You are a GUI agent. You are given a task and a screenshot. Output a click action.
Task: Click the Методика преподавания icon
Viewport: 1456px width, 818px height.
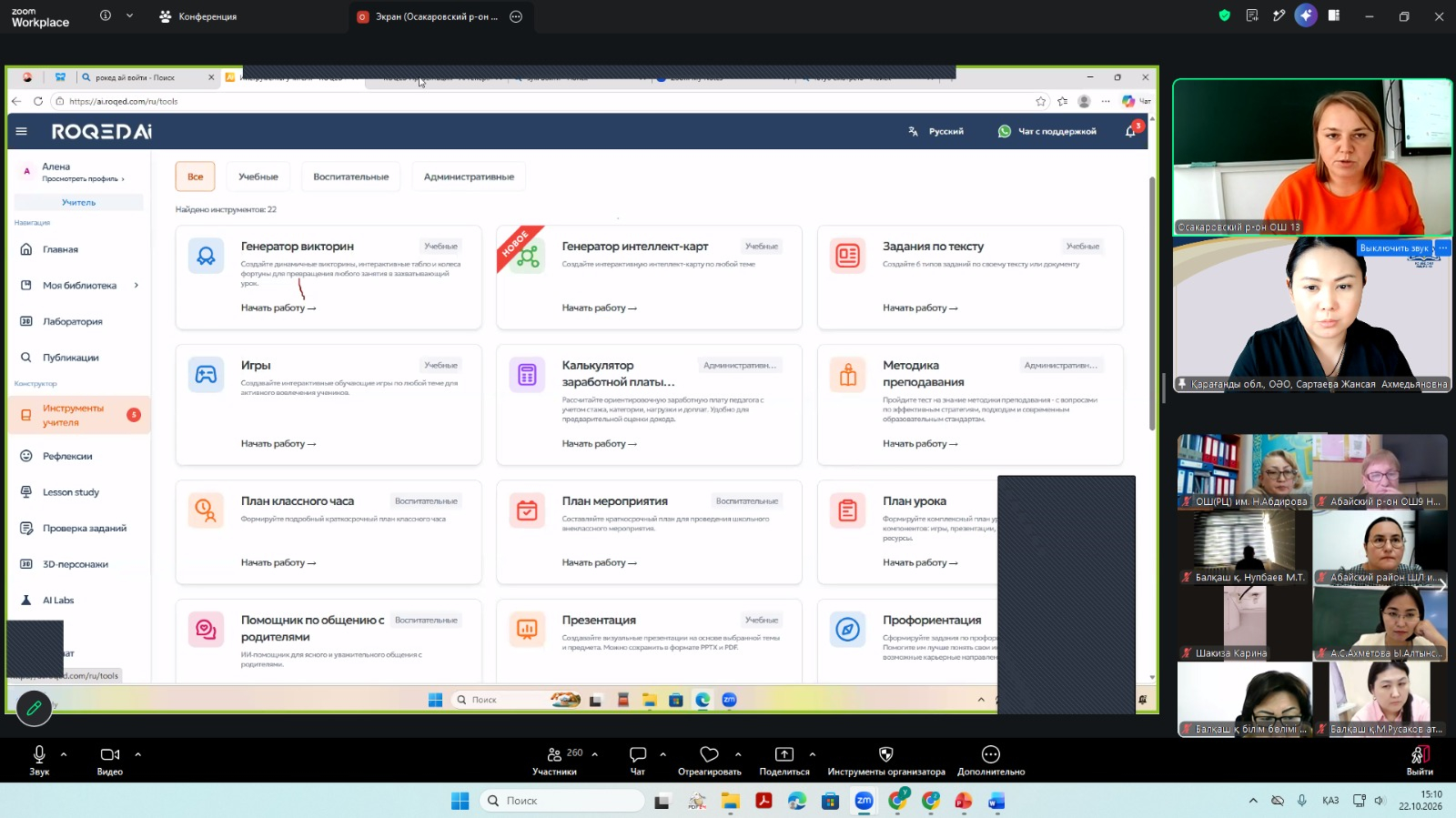tap(848, 374)
